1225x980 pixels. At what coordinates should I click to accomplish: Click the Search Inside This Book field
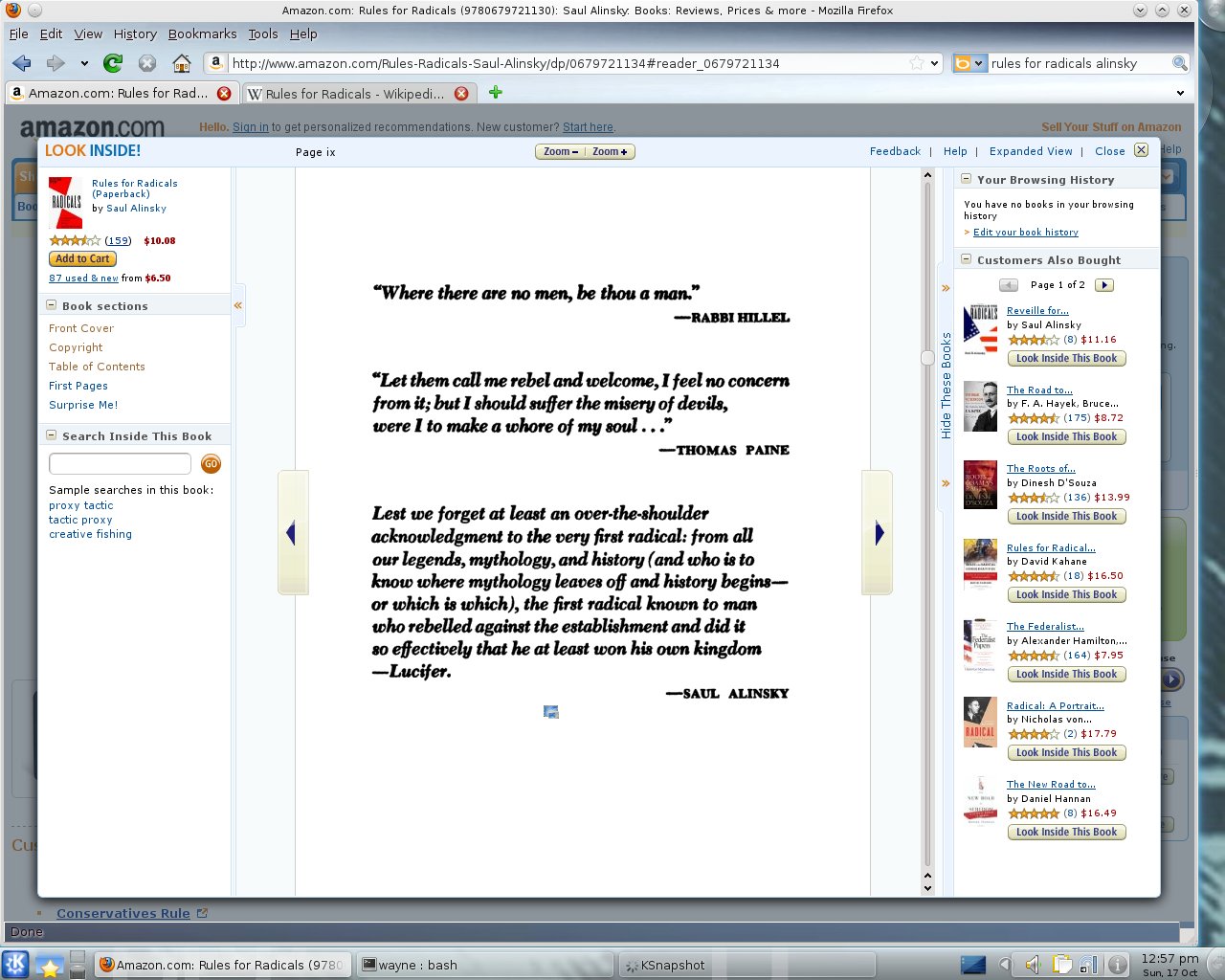tap(120, 464)
